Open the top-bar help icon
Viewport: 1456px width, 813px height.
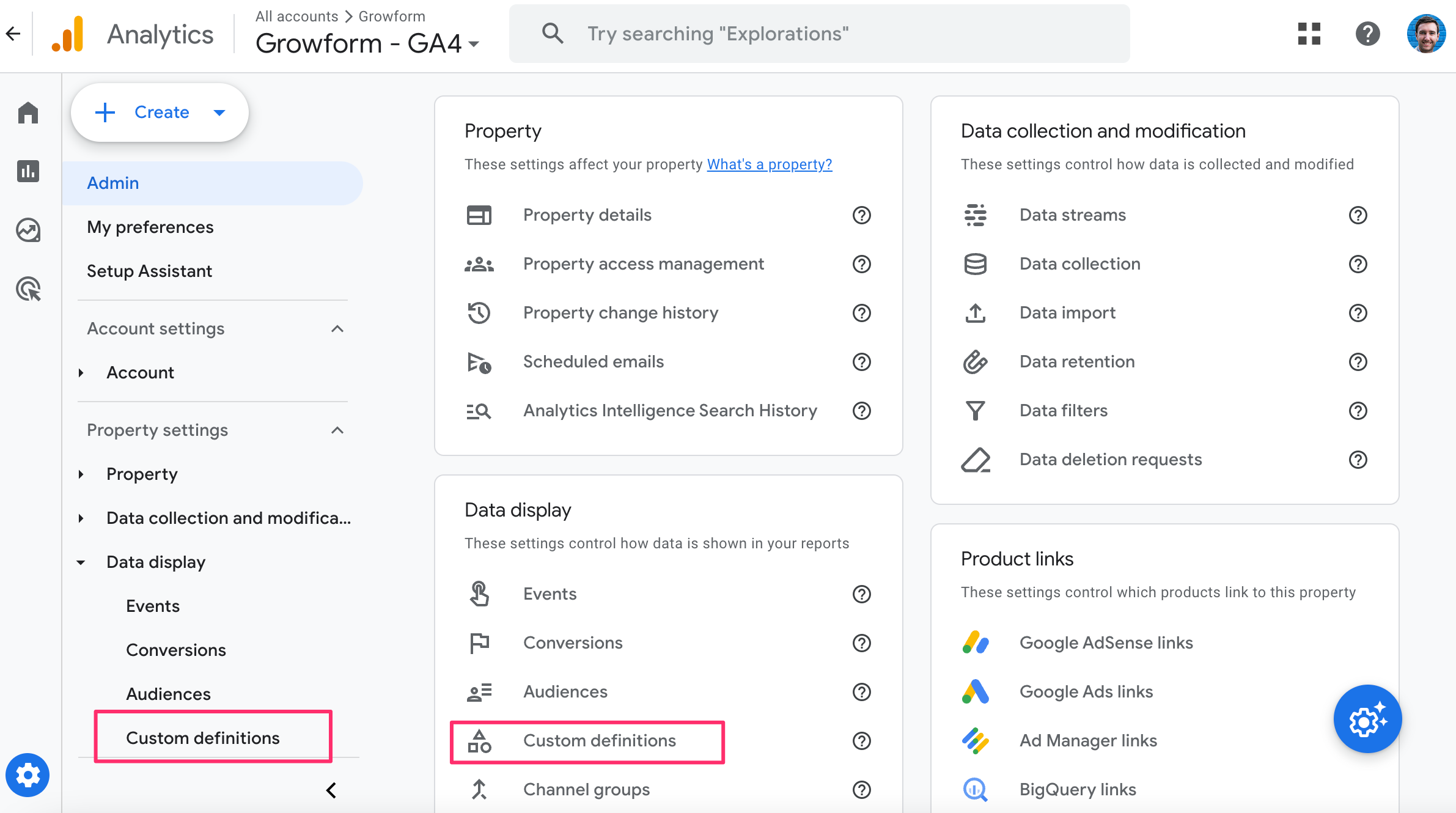[1367, 34]
